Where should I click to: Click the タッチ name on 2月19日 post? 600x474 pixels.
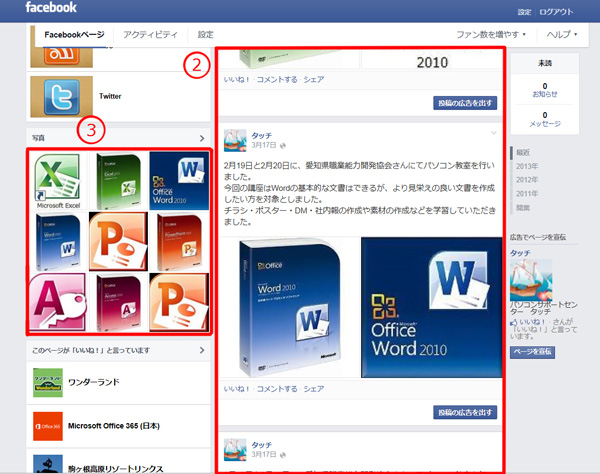(261, 135)
